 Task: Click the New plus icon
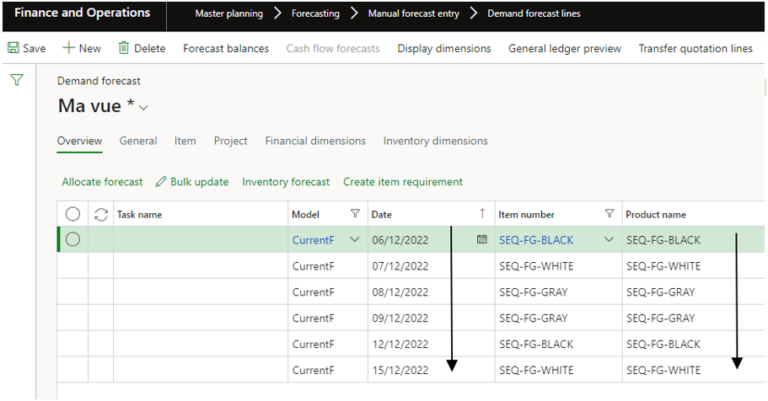(x=69, y=48)
